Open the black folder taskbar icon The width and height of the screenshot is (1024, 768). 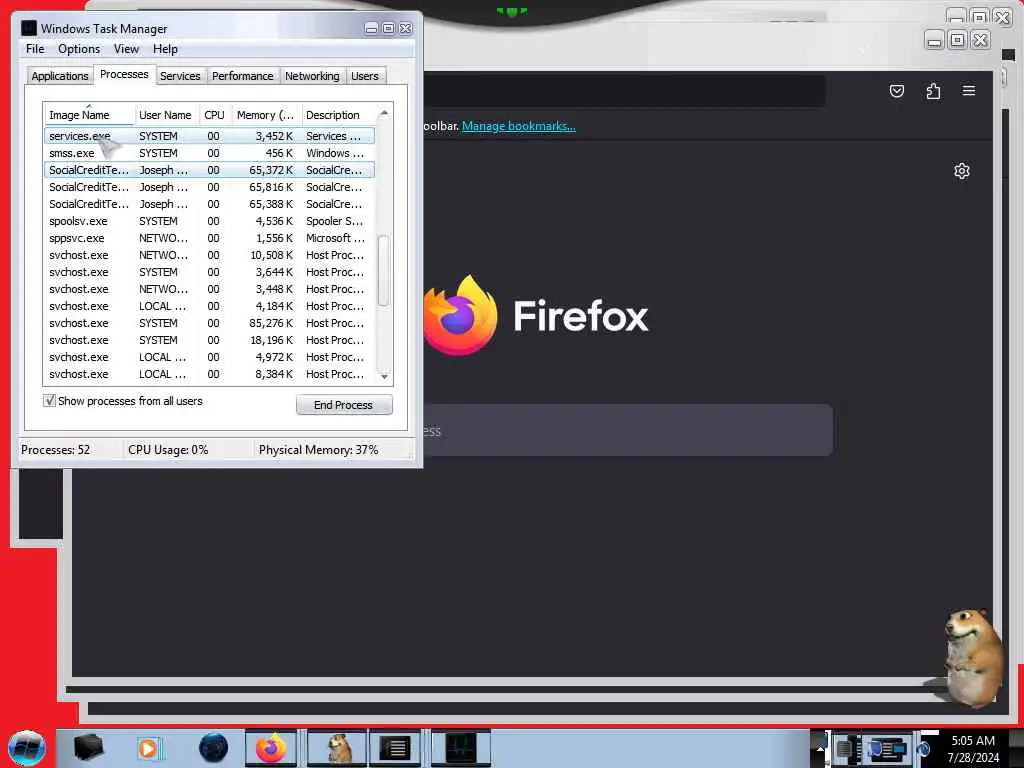tap(88, 748)
